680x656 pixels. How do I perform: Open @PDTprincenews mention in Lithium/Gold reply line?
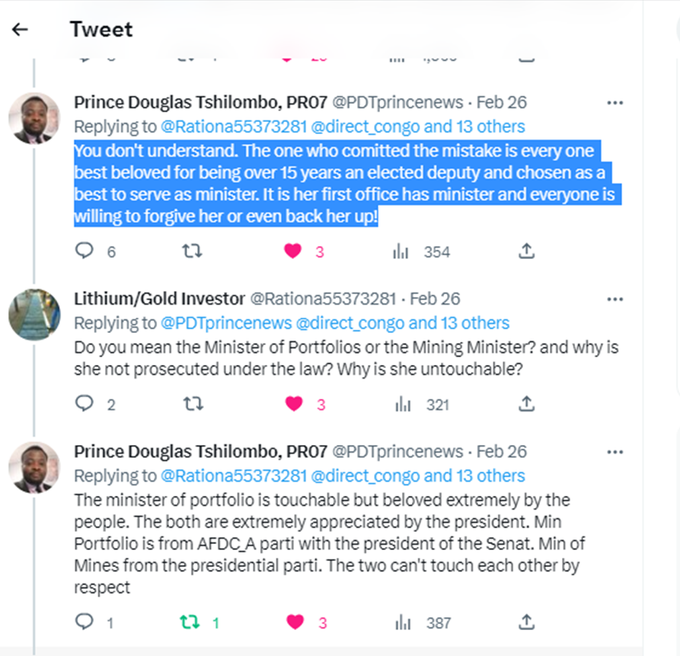point(226,323)
